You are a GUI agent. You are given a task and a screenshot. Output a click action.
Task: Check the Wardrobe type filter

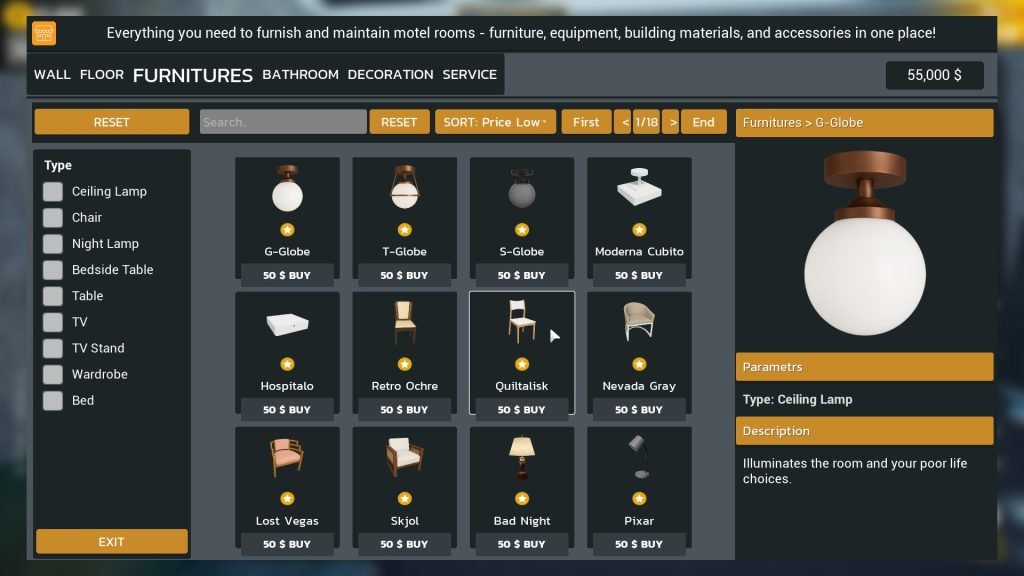coord(52,374)
